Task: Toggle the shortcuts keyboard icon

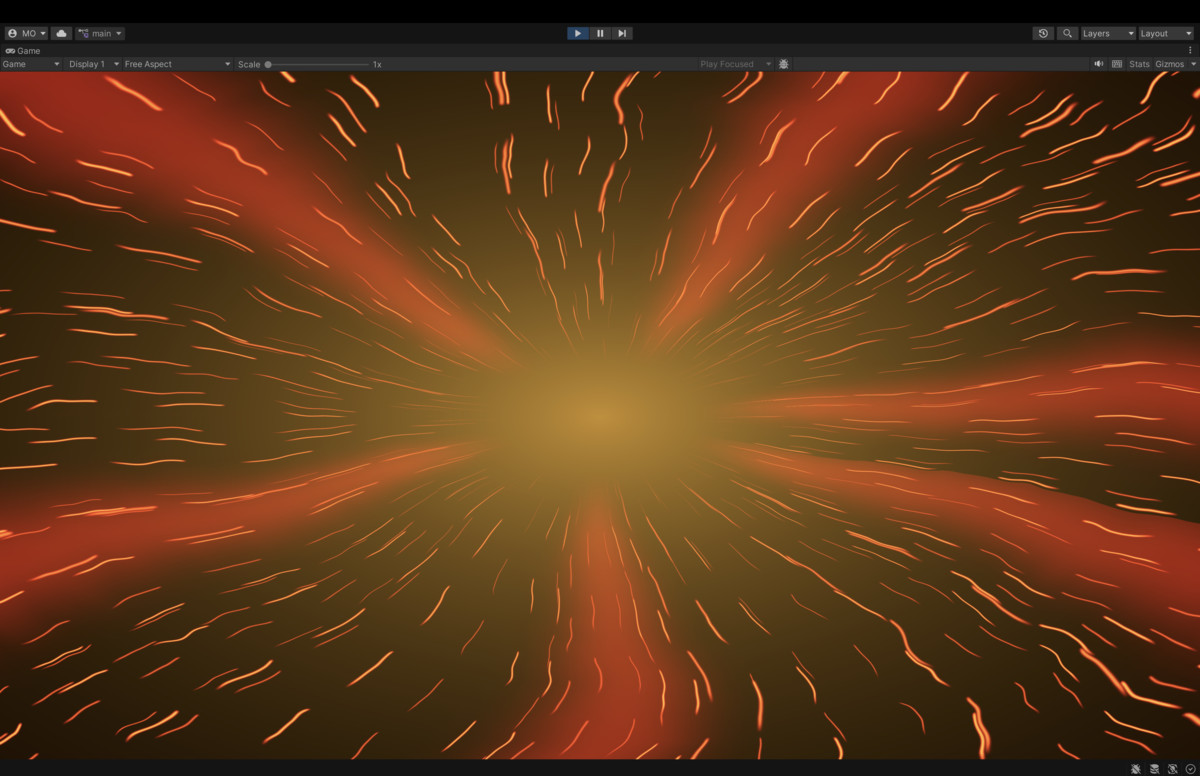Action: click(1117, 64)
